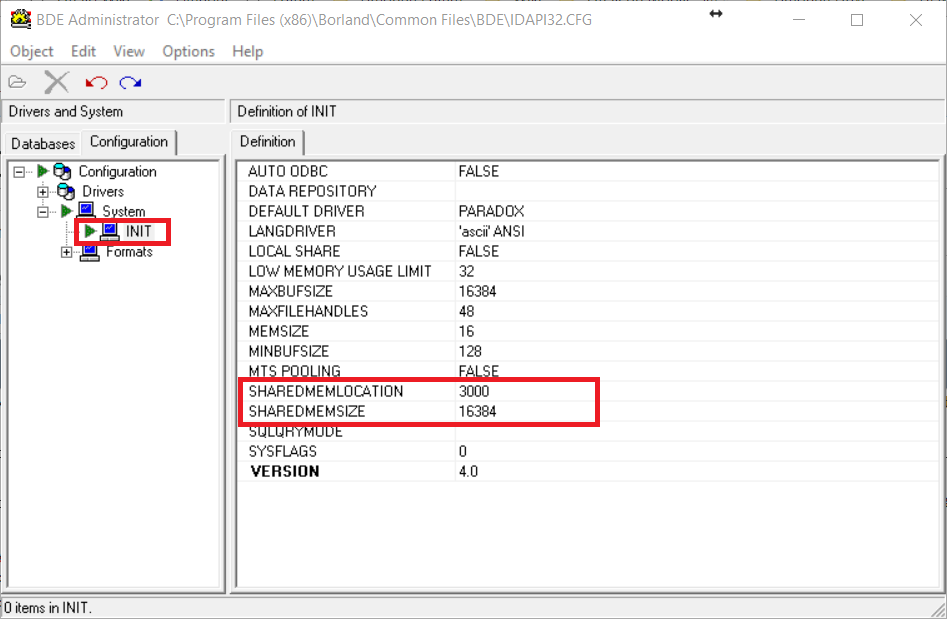Click the MAXFILEHANDLES value 48
Screen dimensions: 947x619
(466, 311)
